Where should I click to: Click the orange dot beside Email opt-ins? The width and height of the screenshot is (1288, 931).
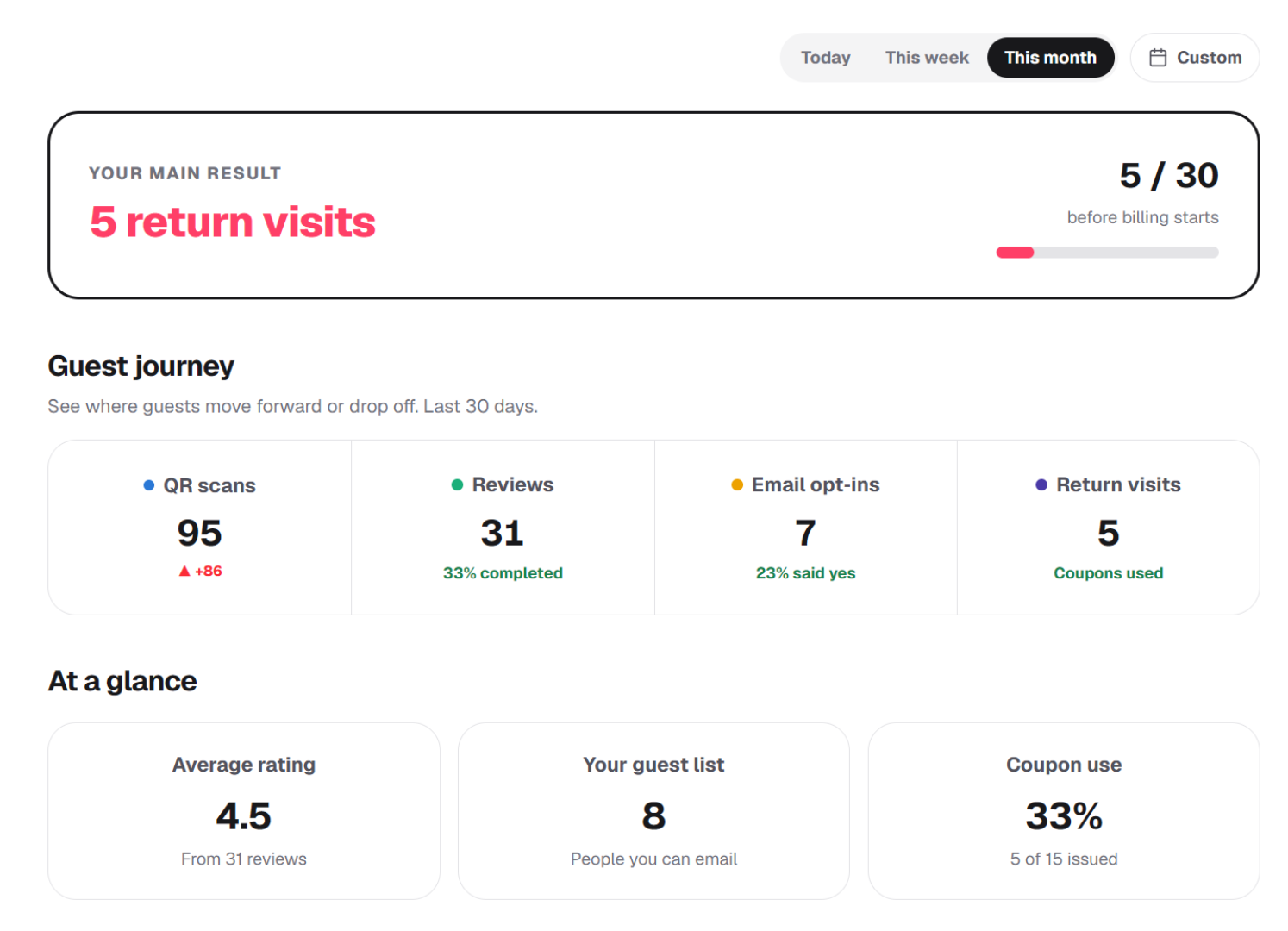pos(737,484)
